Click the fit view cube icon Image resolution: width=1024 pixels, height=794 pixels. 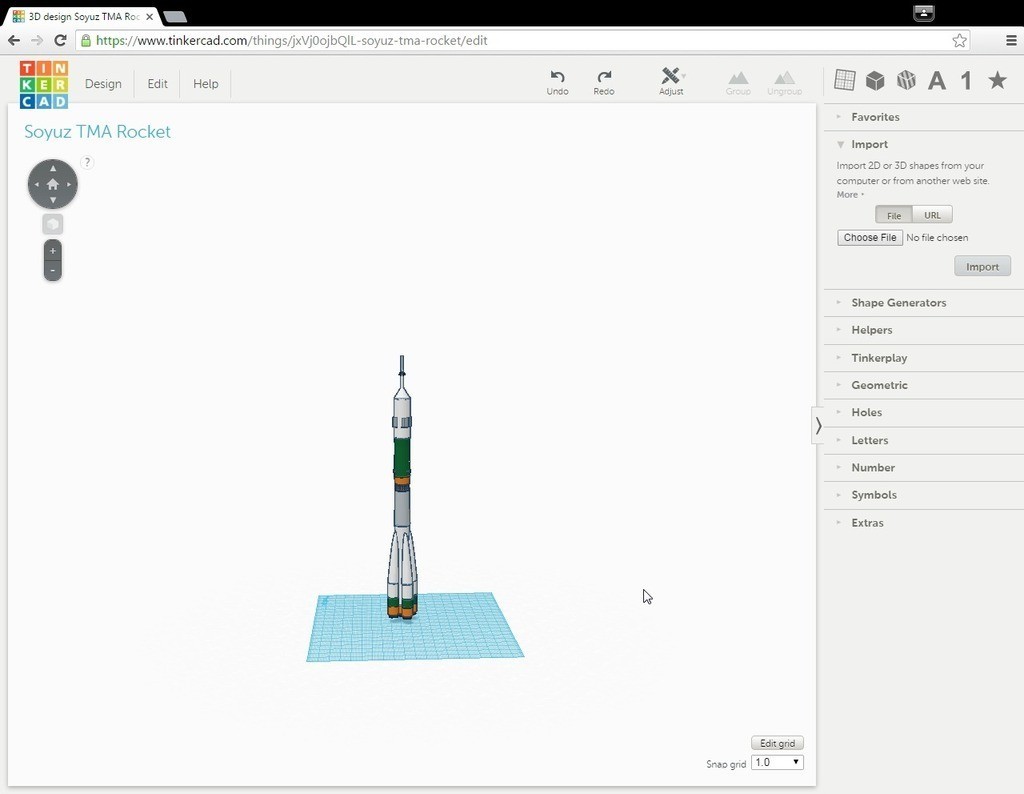(53, 224)
